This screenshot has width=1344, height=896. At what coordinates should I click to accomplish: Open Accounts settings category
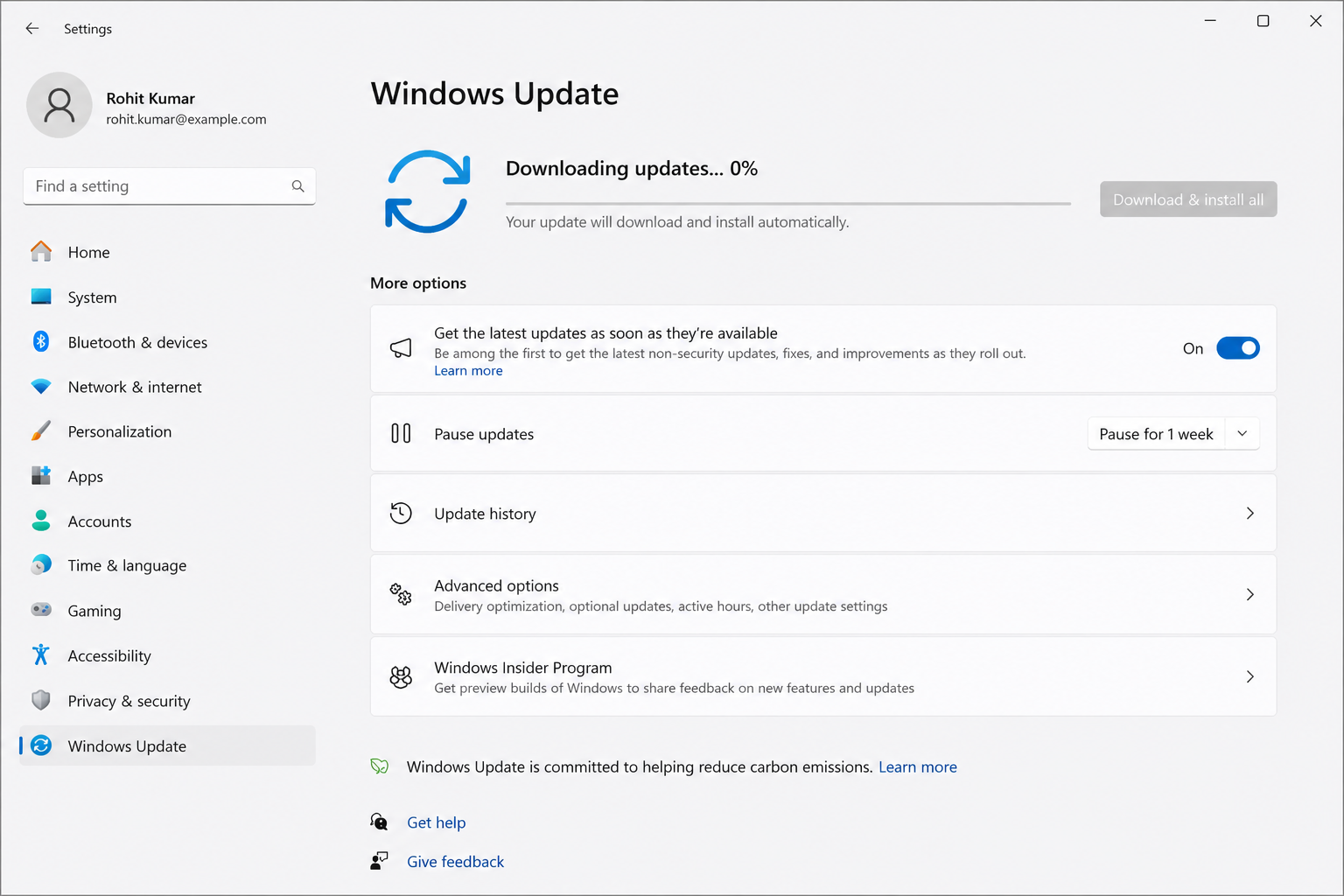pyautogui.click(x=167, y=521)
